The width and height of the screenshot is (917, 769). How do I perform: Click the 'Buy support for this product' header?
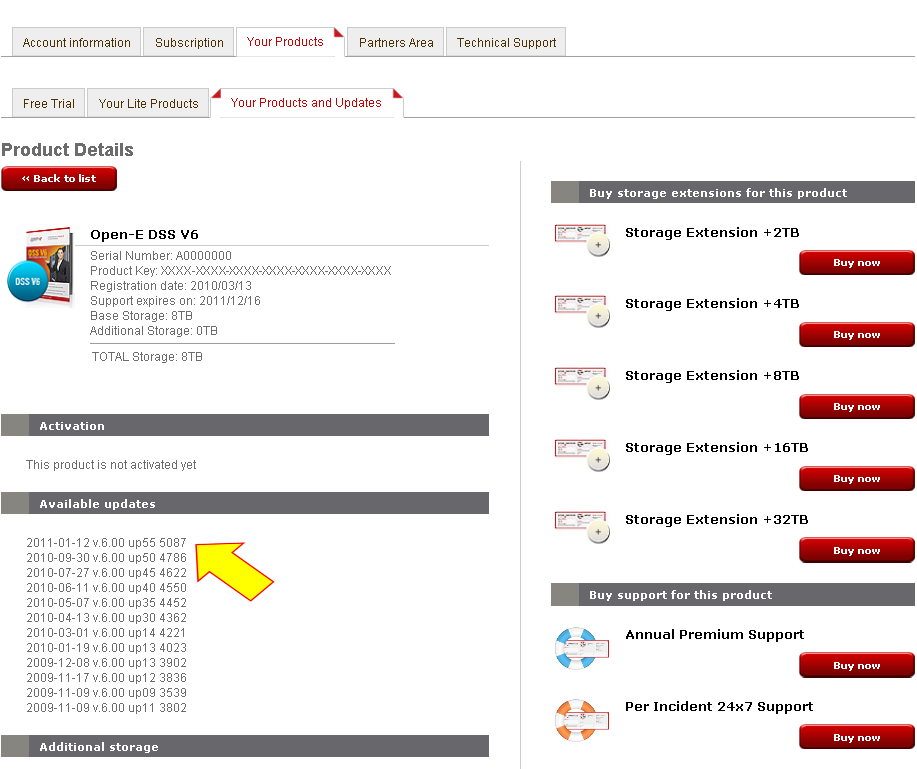coord(733,595)
